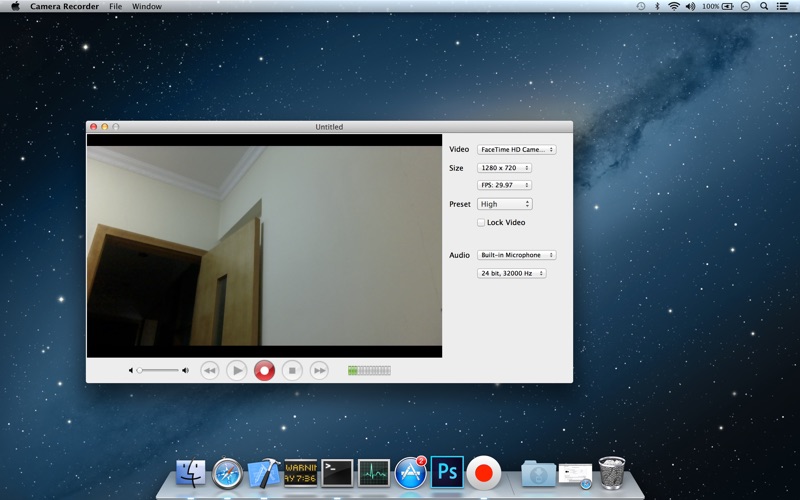Viewport: 800px width, 500px height.
Task: Open Safari from the Dock
Action: (x=227, y=473)
